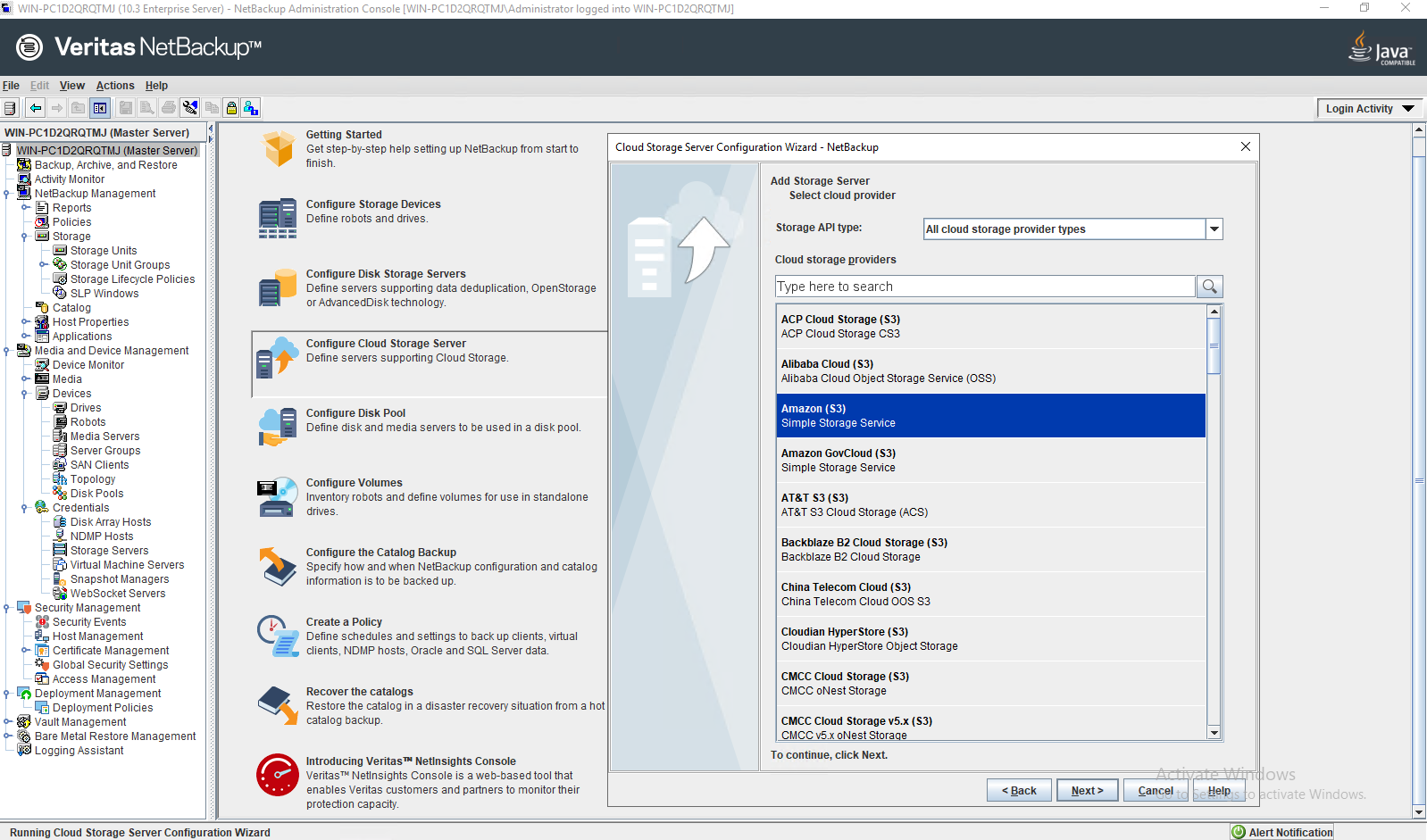Click the Alert Notification button
Screen dimensions: 1427x840
click(1282, 832)
